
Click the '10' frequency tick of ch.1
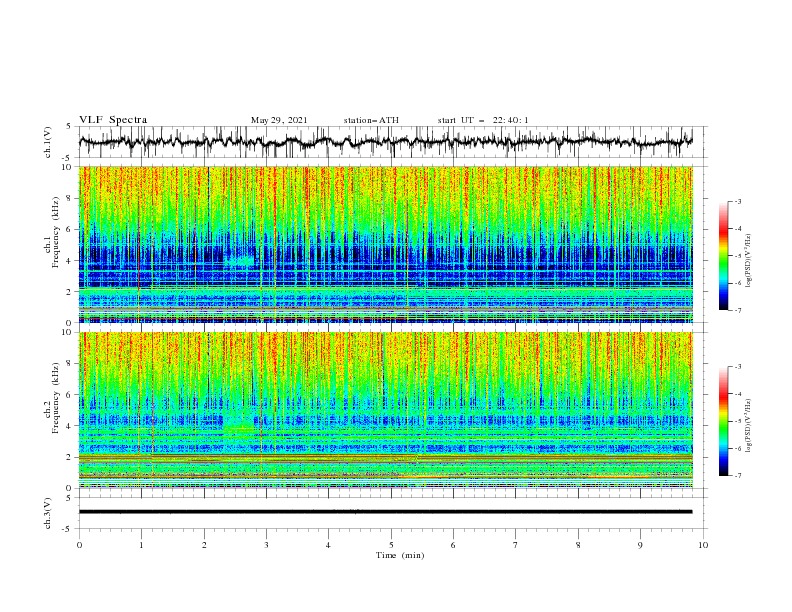click(x=68, y=167)
